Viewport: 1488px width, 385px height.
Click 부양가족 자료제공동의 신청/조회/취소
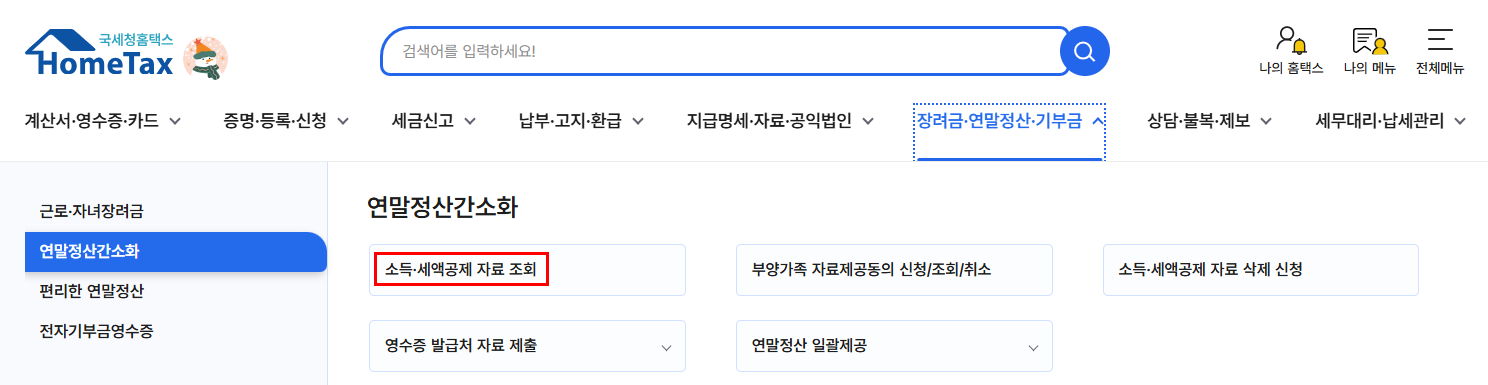872,270
